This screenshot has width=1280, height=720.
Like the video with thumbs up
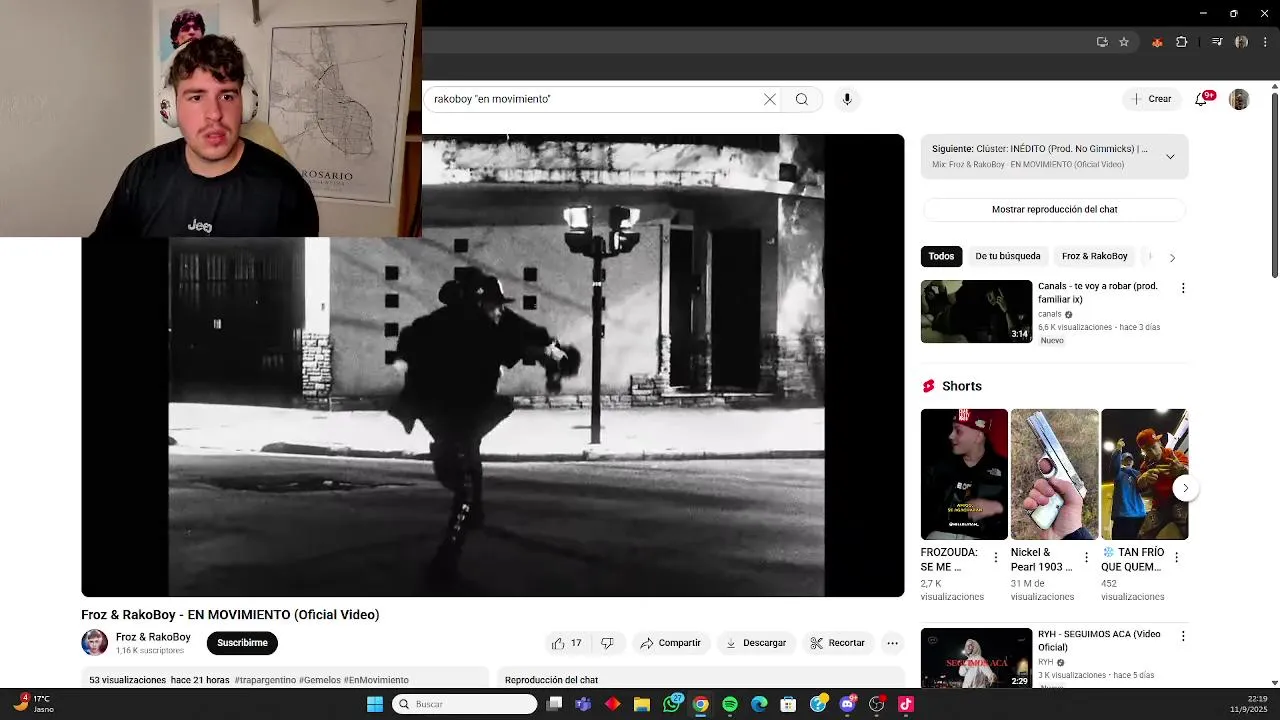(x=567, y=643)
